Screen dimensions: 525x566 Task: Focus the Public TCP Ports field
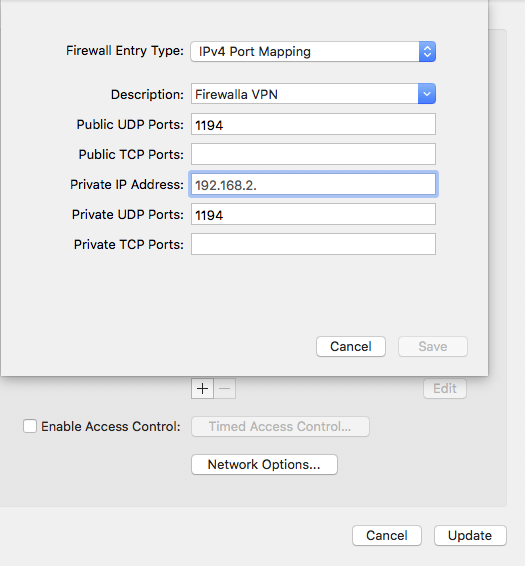tap(313, 154)
